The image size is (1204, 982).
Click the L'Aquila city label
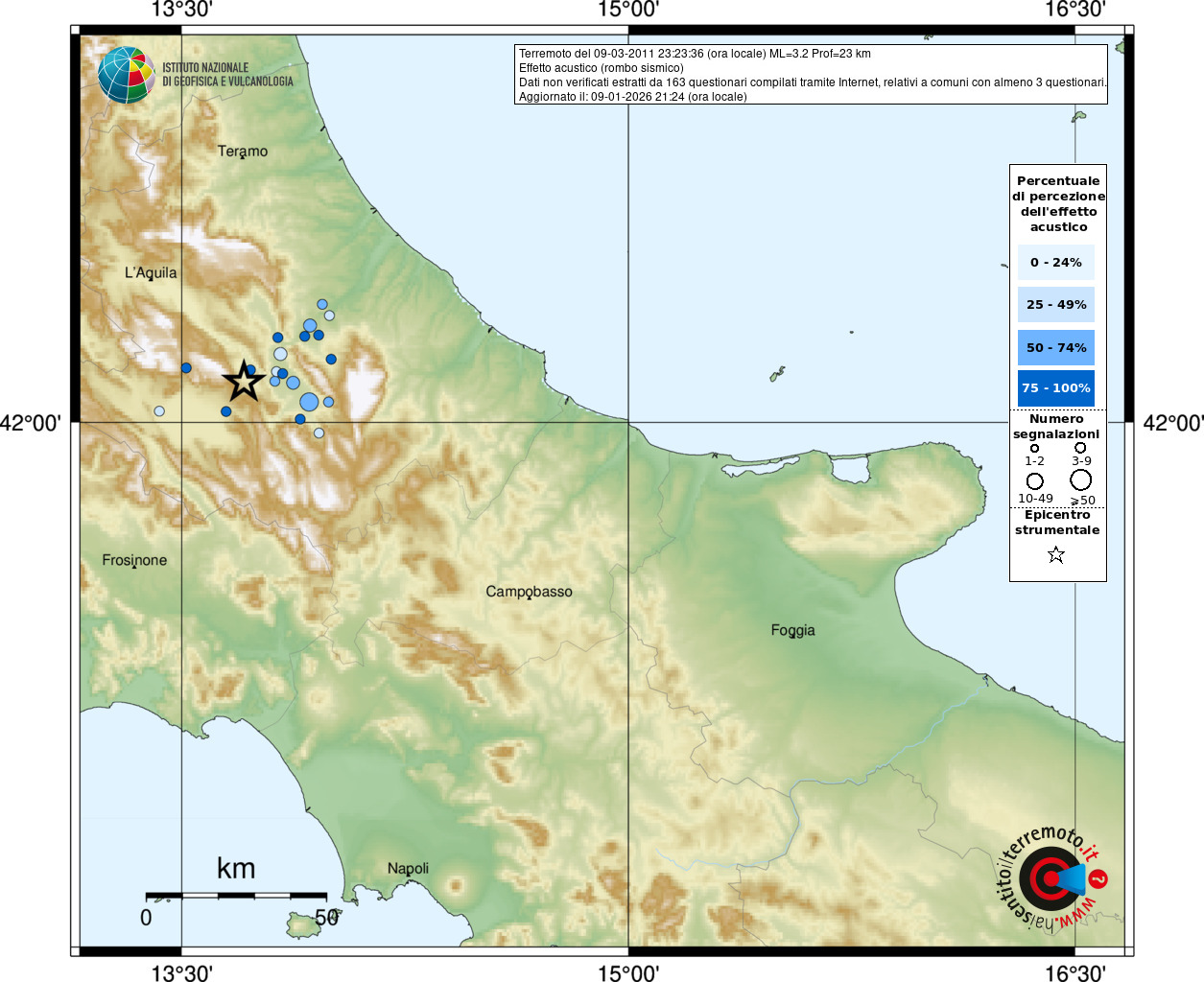click(x=151, y=272)
